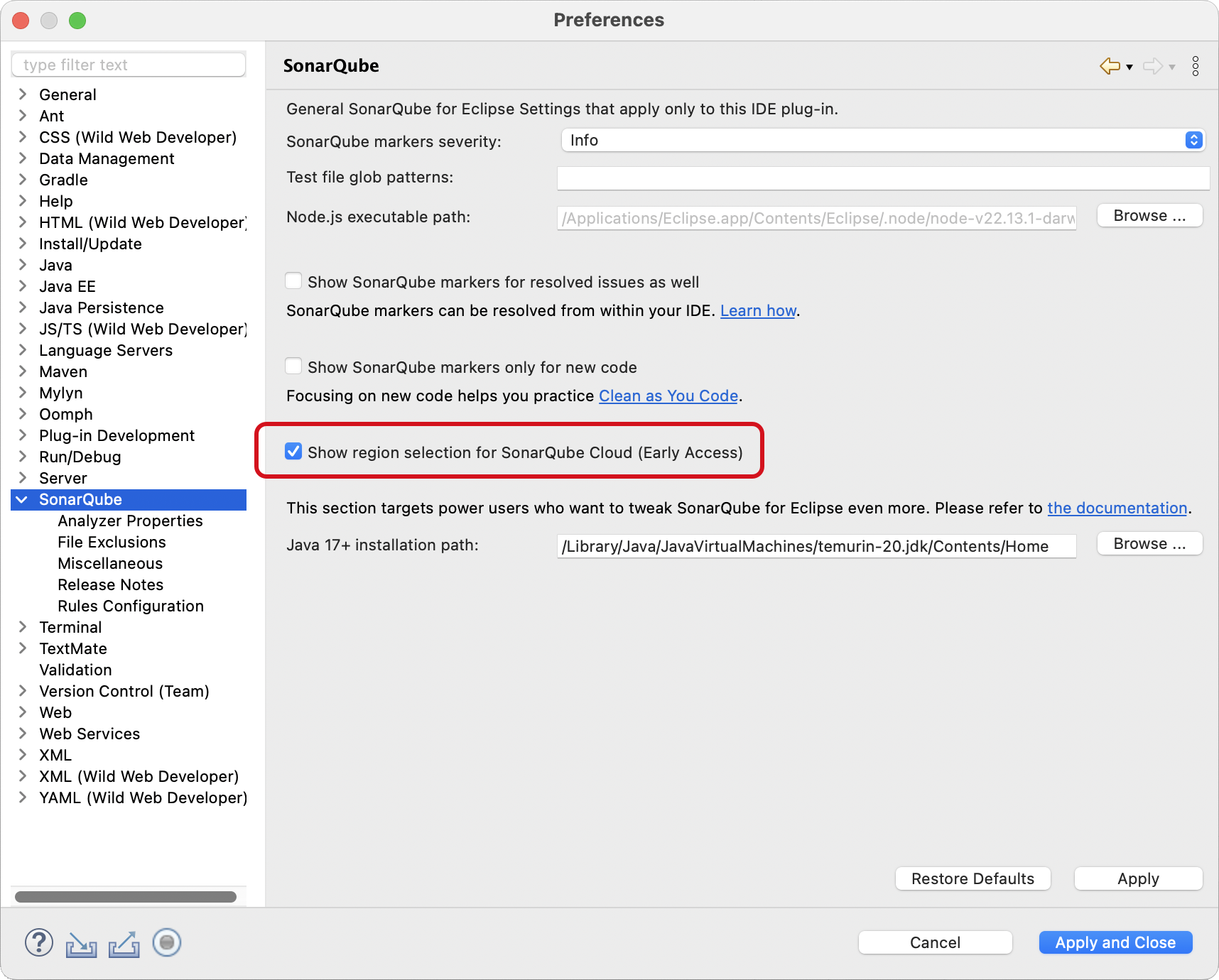
Task: Select the Plug-in Development item
Action: click(x=117, y=435)
